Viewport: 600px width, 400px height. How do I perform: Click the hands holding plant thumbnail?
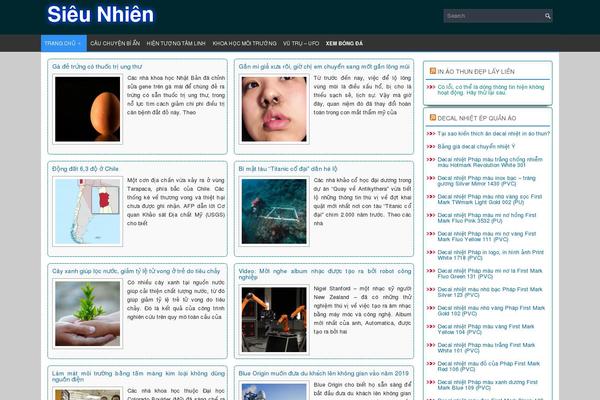(88, 313)
